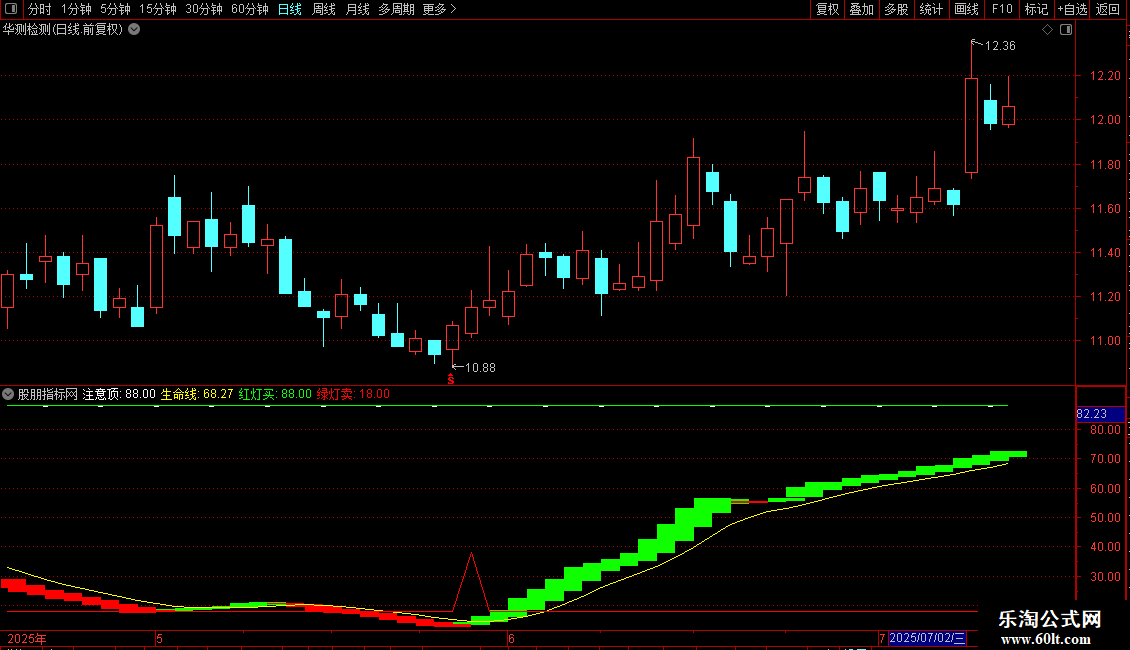The image size is (1130, 650).
Task: Click the 80.00 indicator axis label
Action: click(1105, 429)
